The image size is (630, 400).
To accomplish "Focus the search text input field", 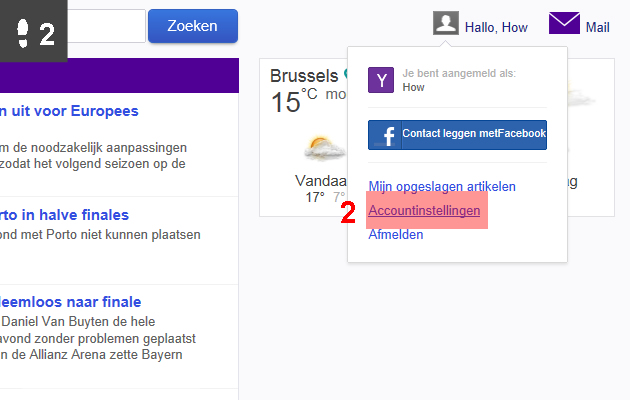I will pos(106,26).
